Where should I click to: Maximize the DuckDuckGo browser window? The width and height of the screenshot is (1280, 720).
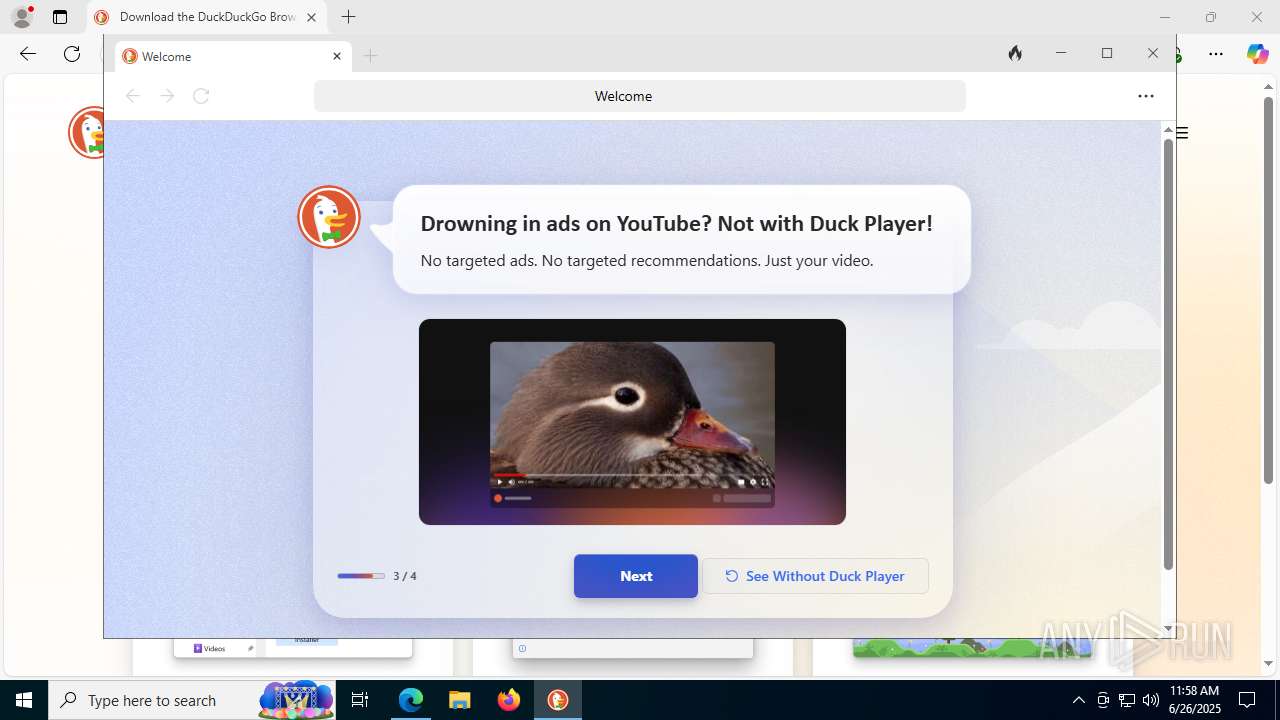click(x=1107, y=53)
